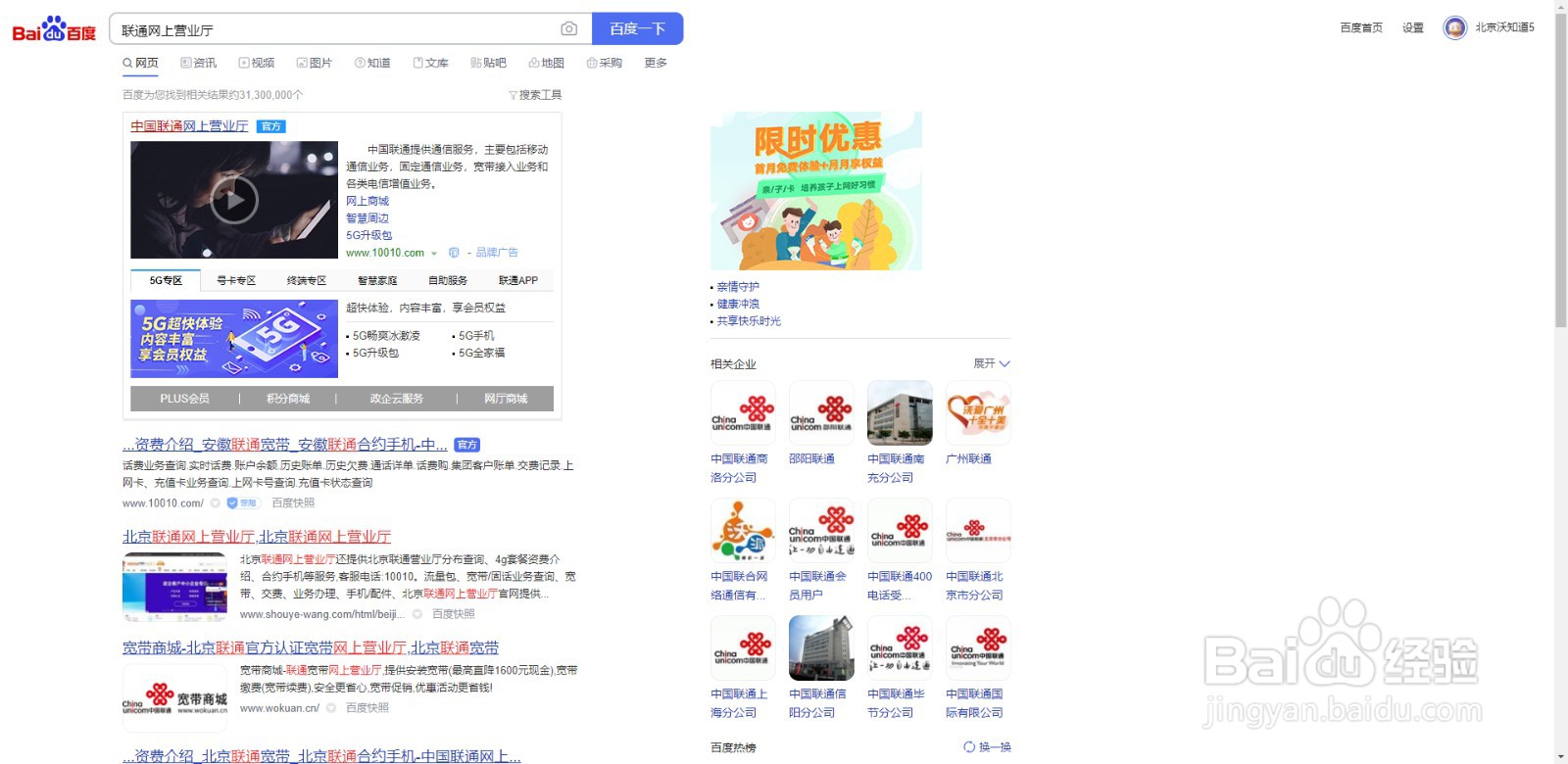
Task: Open 中国联通网上营业厅 result title
Action: click(189, 126)
